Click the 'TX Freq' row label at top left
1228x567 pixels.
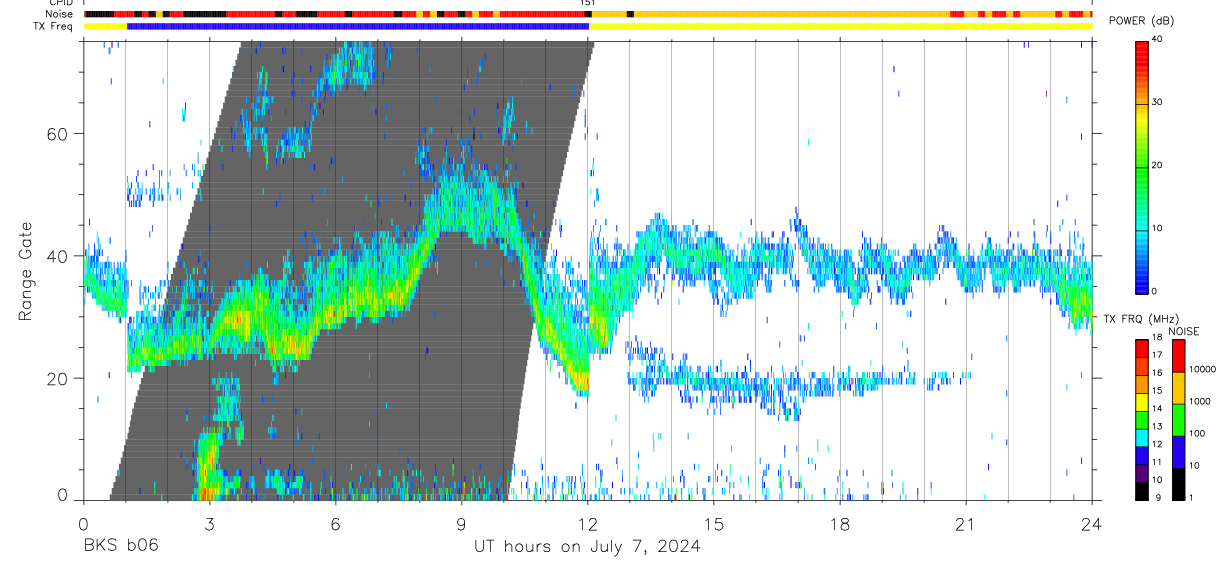pos(54,26)
